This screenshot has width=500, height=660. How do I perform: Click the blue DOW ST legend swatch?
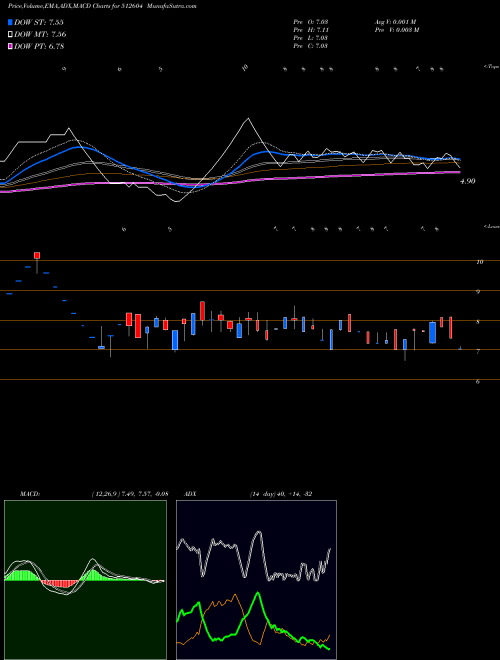[x=10, y=22]
